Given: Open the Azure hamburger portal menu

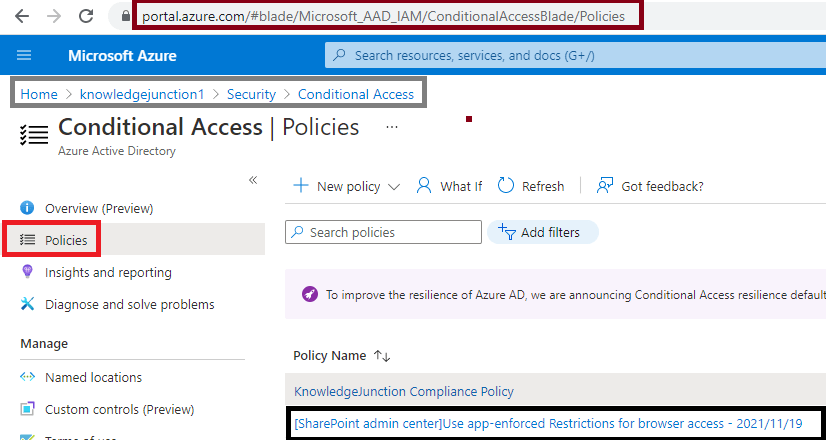Looking at the screenshot, I should pyautogui.click(x=24, y=55).
